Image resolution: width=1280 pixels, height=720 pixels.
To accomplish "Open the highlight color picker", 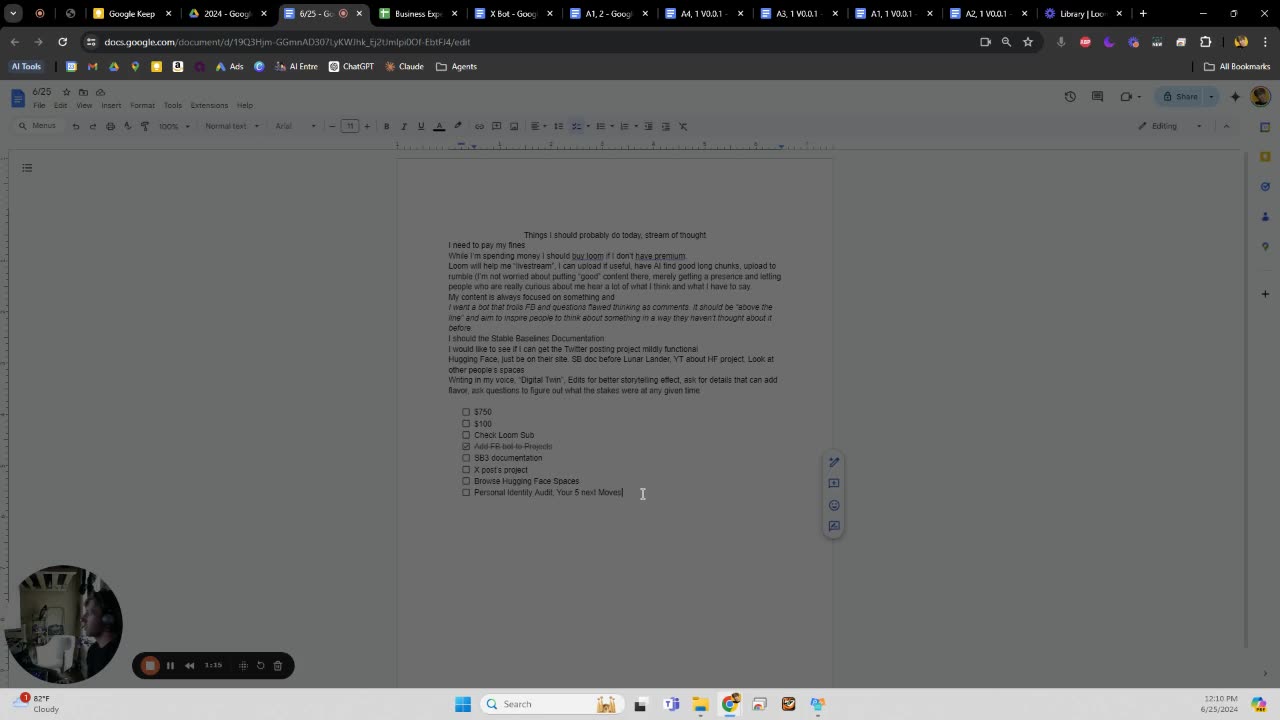I will click(x=458, y=126).
